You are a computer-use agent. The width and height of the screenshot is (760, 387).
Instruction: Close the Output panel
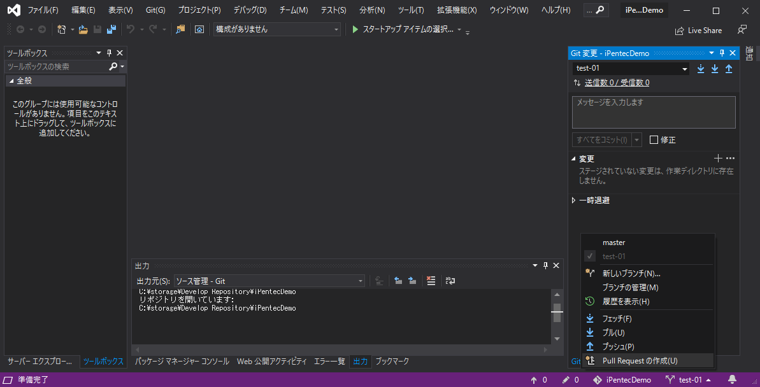tap(556, 265)
